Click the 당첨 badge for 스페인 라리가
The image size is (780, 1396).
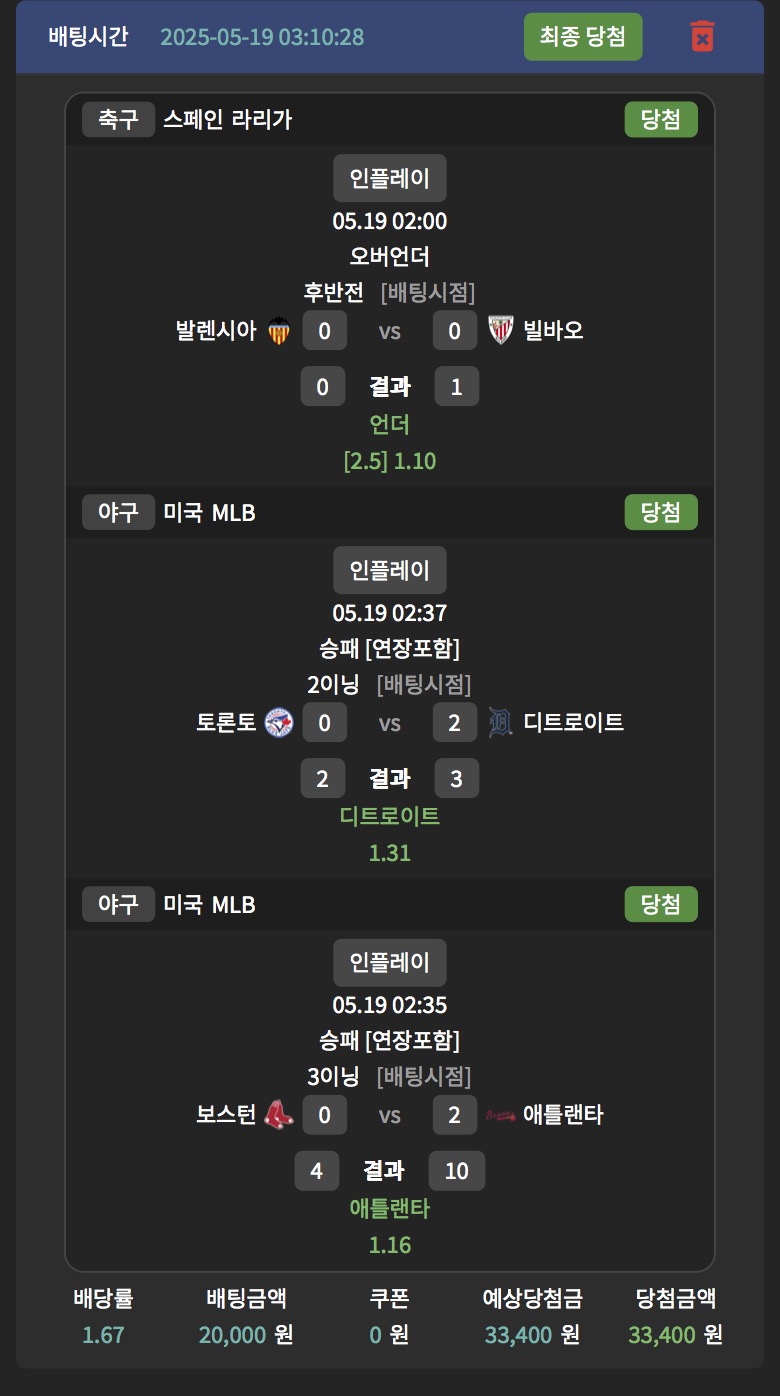[661, 120]
